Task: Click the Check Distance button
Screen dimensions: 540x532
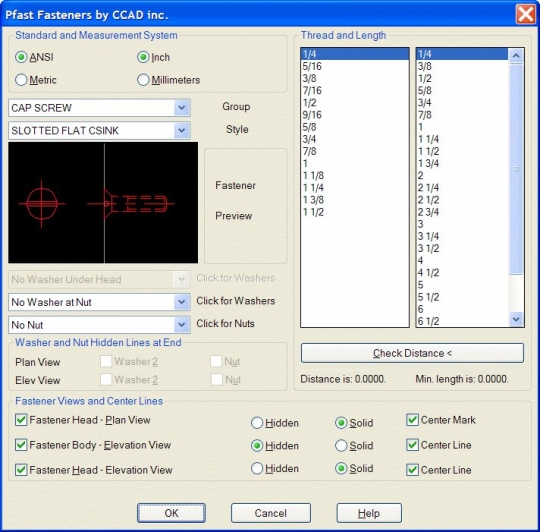Action: 412,353
